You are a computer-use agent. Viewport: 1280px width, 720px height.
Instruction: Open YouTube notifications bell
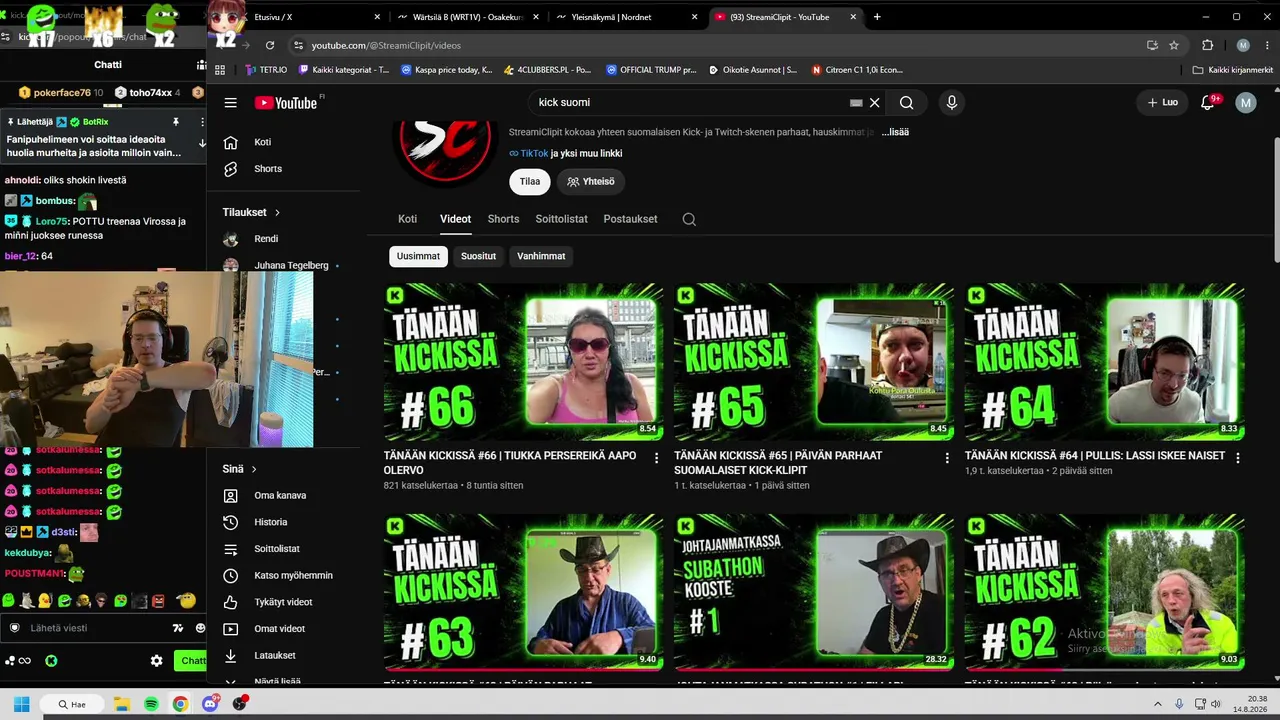1208,103
